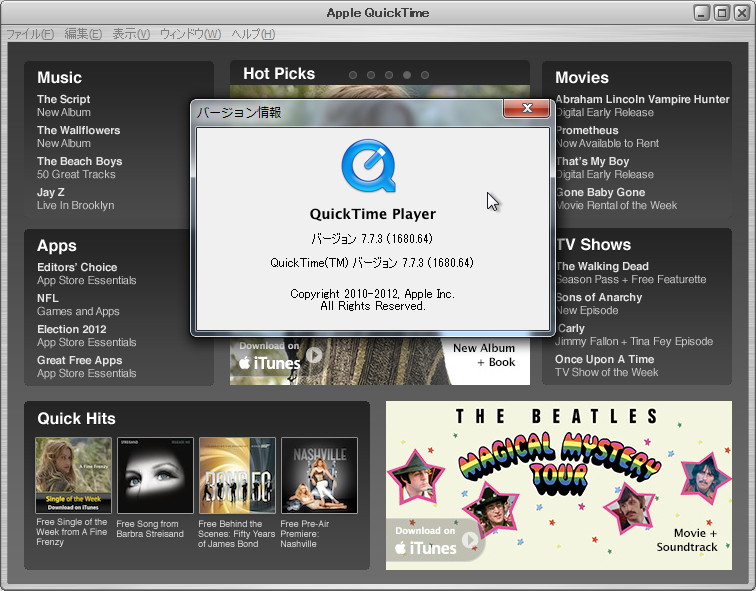Viewport: 756px width, 591px height.
Task: Open Sons of Anarchy New Episode
Action: pos(598,304)
